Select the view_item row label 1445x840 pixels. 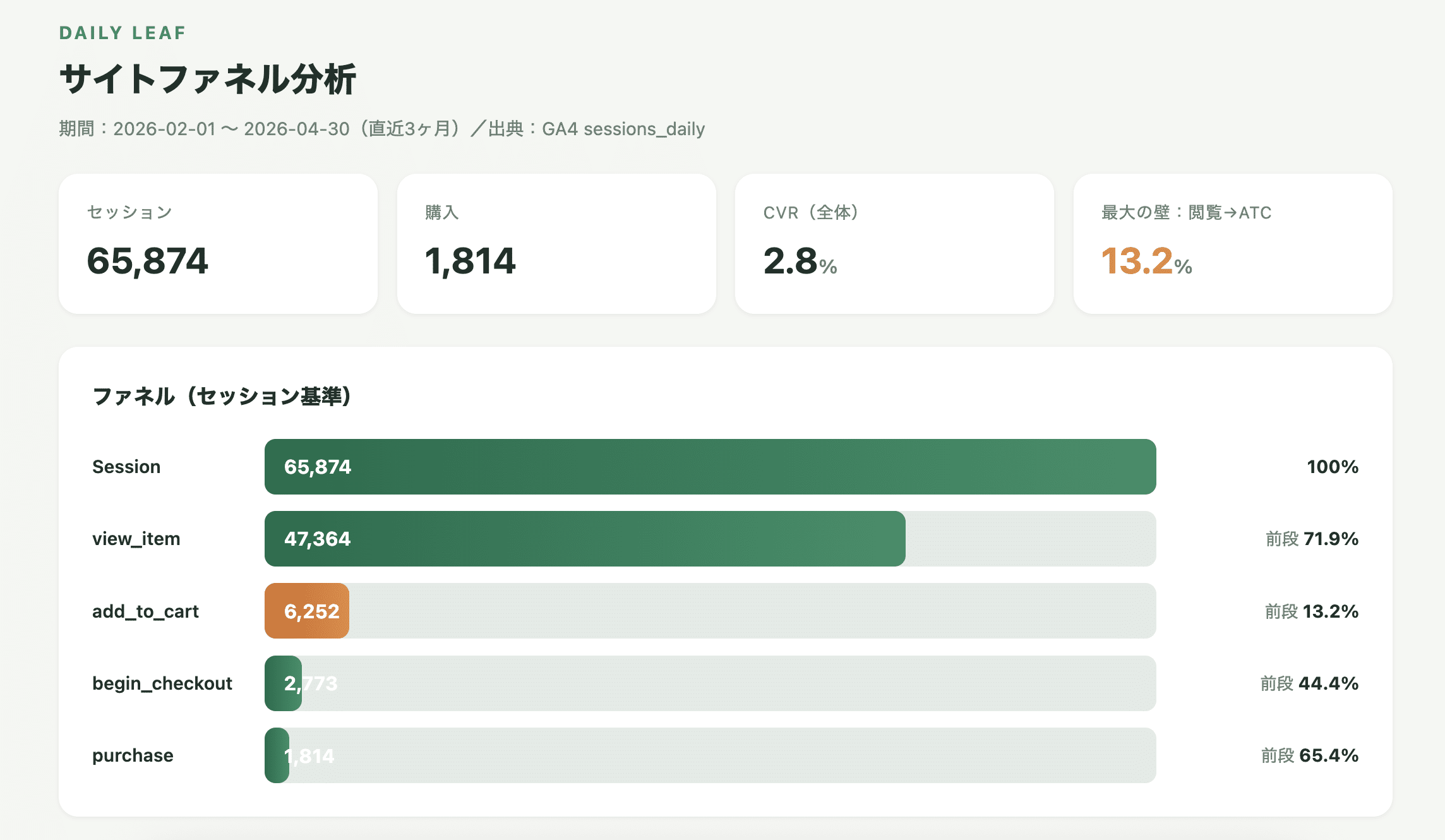[x=136, y=539]
